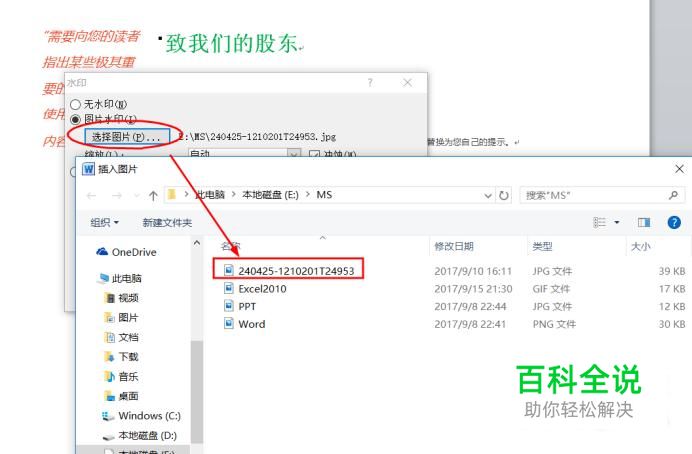Open 音乐 music folder in navigation pane
The image size is (692, 454).
click(x=121, y=376)
